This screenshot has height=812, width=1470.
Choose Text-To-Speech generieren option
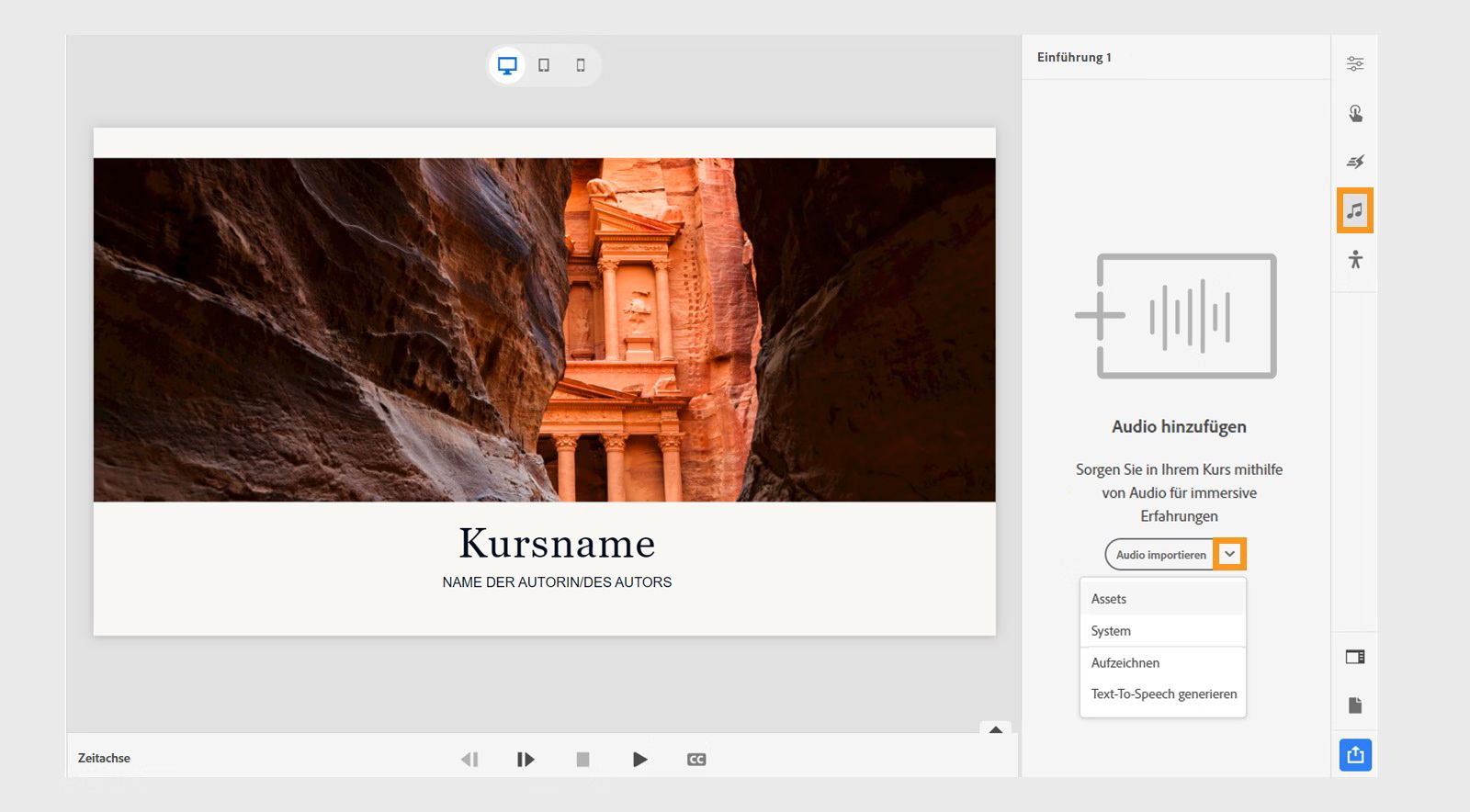pos(1163,694)
